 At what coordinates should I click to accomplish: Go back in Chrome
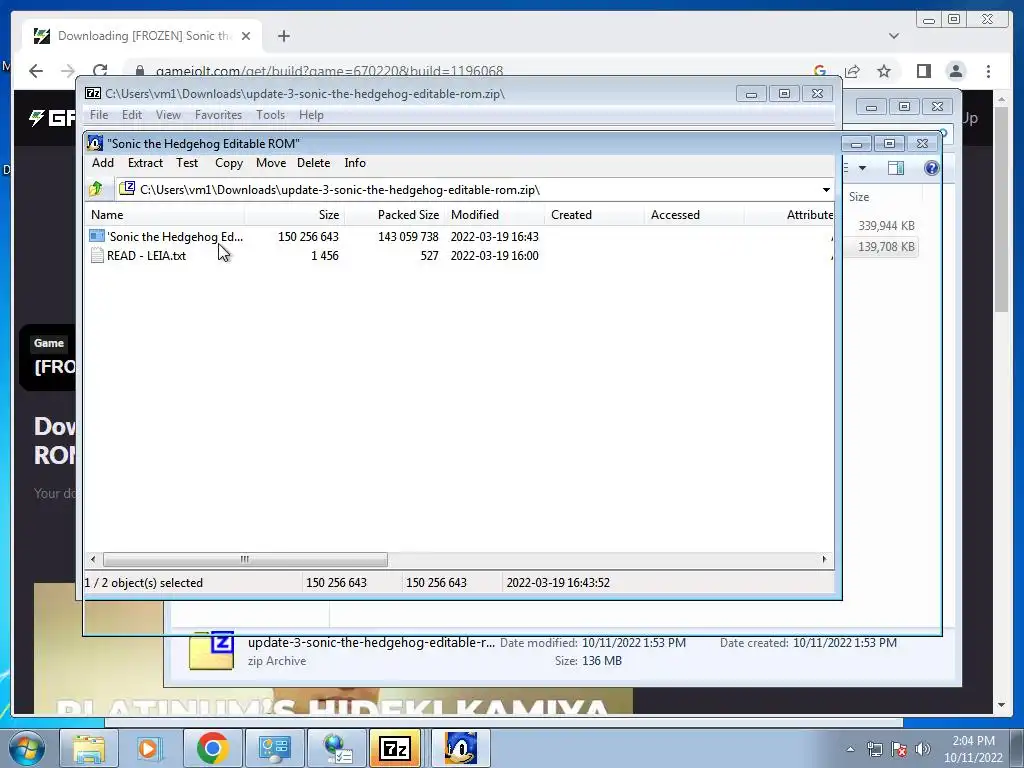click(x=36, y=71)
